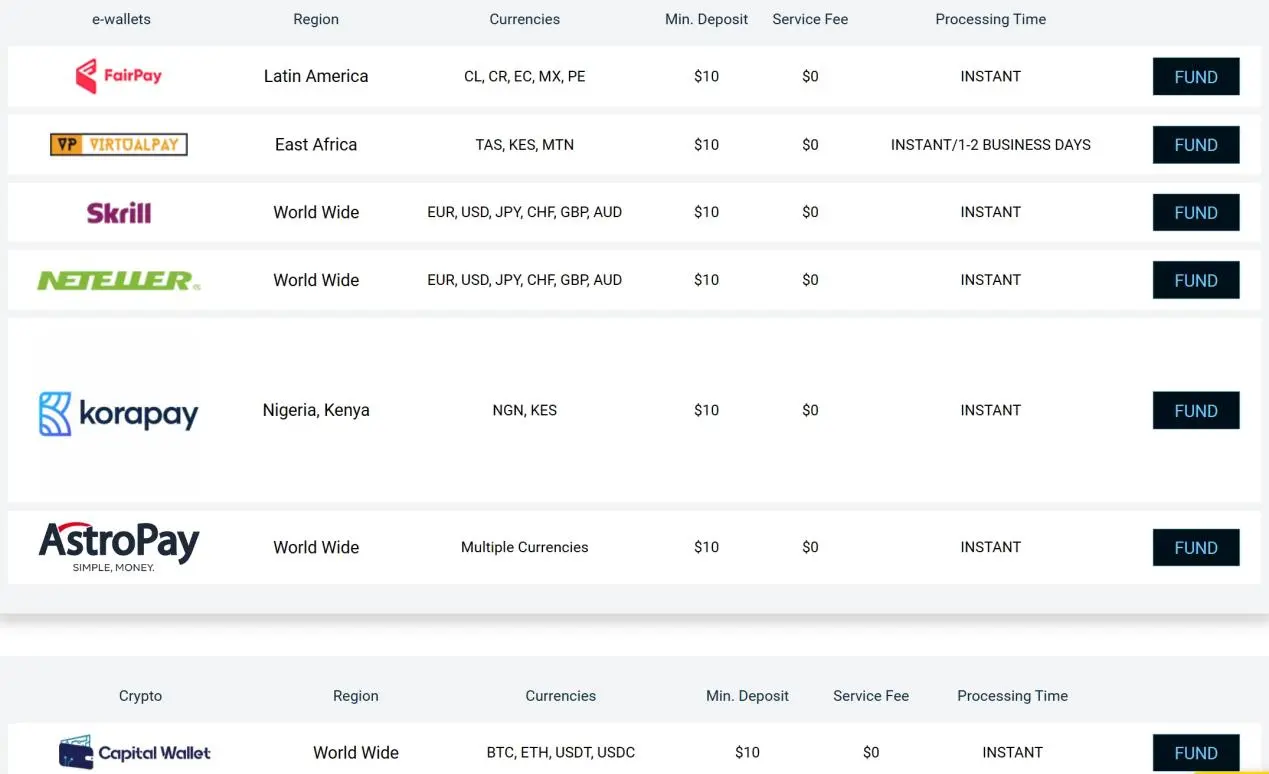
Task: Click 'INSTANT/1-2 BUSINESS DAYS' processing time
Action: (x=991, y=144)
